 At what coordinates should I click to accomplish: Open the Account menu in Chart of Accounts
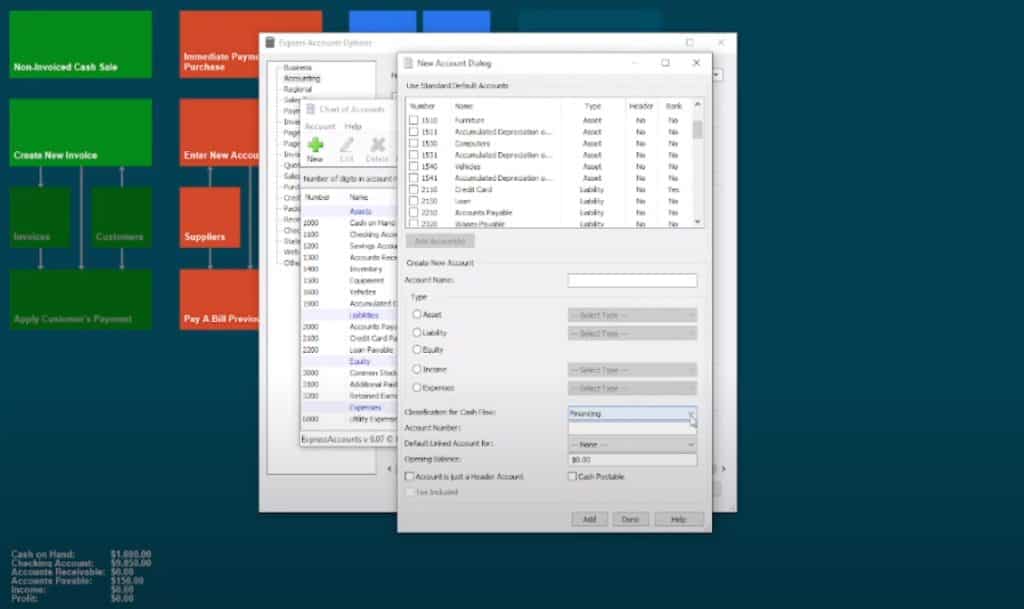[x=320, y=127]
